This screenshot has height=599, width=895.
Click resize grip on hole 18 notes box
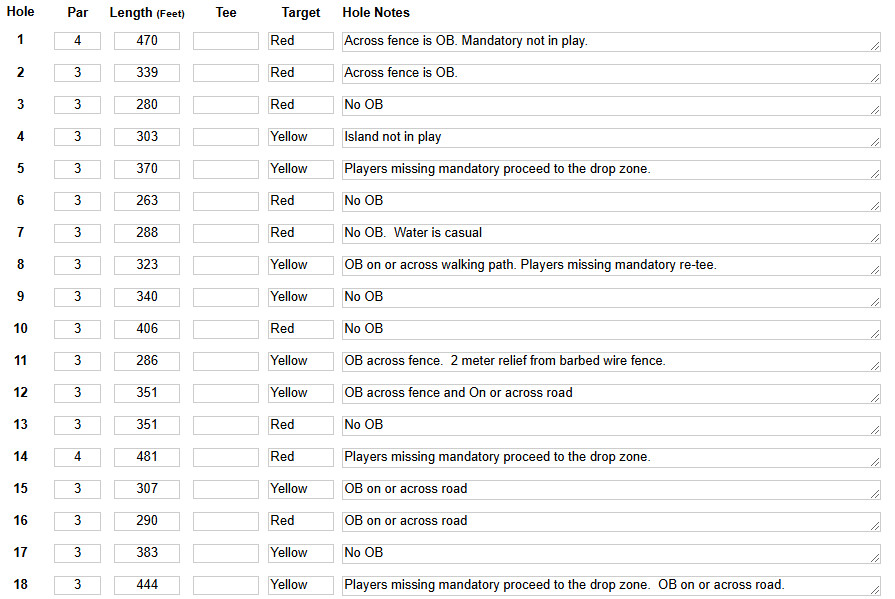pos(875,590)
